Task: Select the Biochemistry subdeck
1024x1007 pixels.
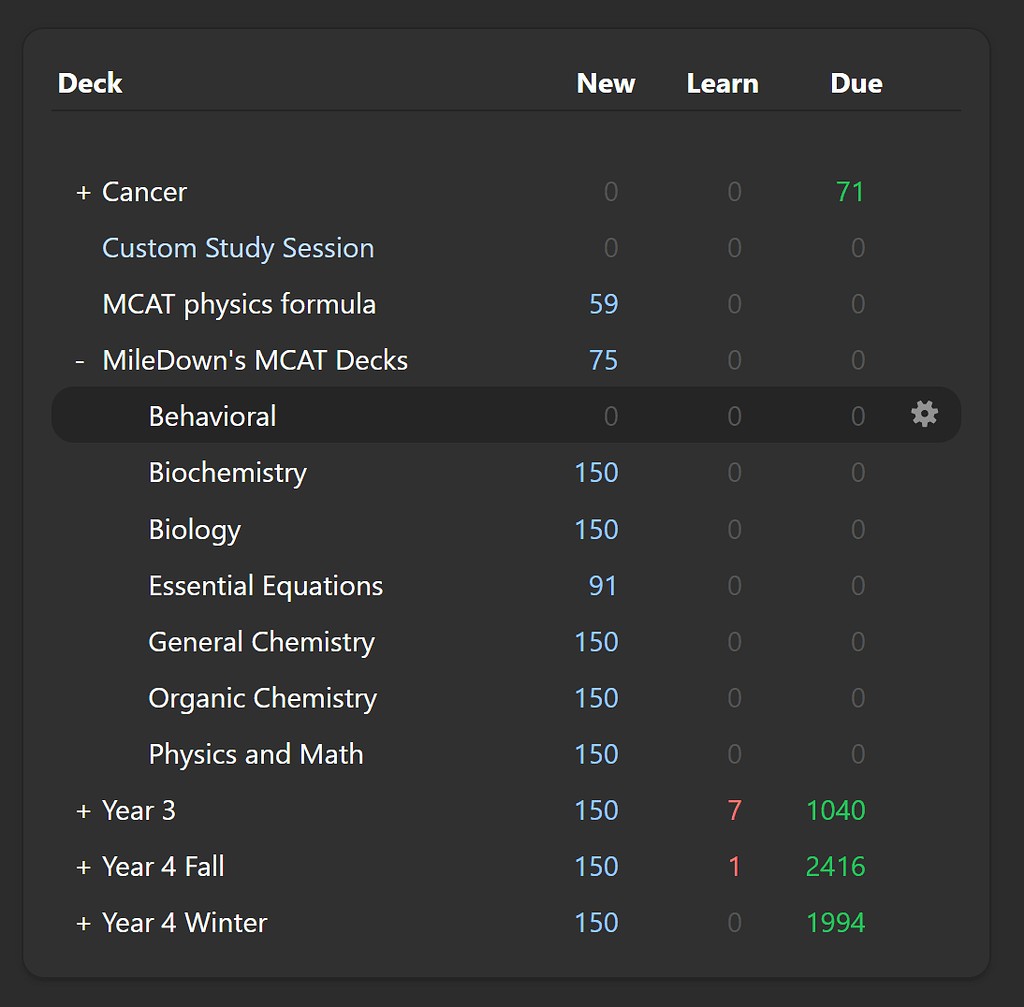Action: coord(227,473)
